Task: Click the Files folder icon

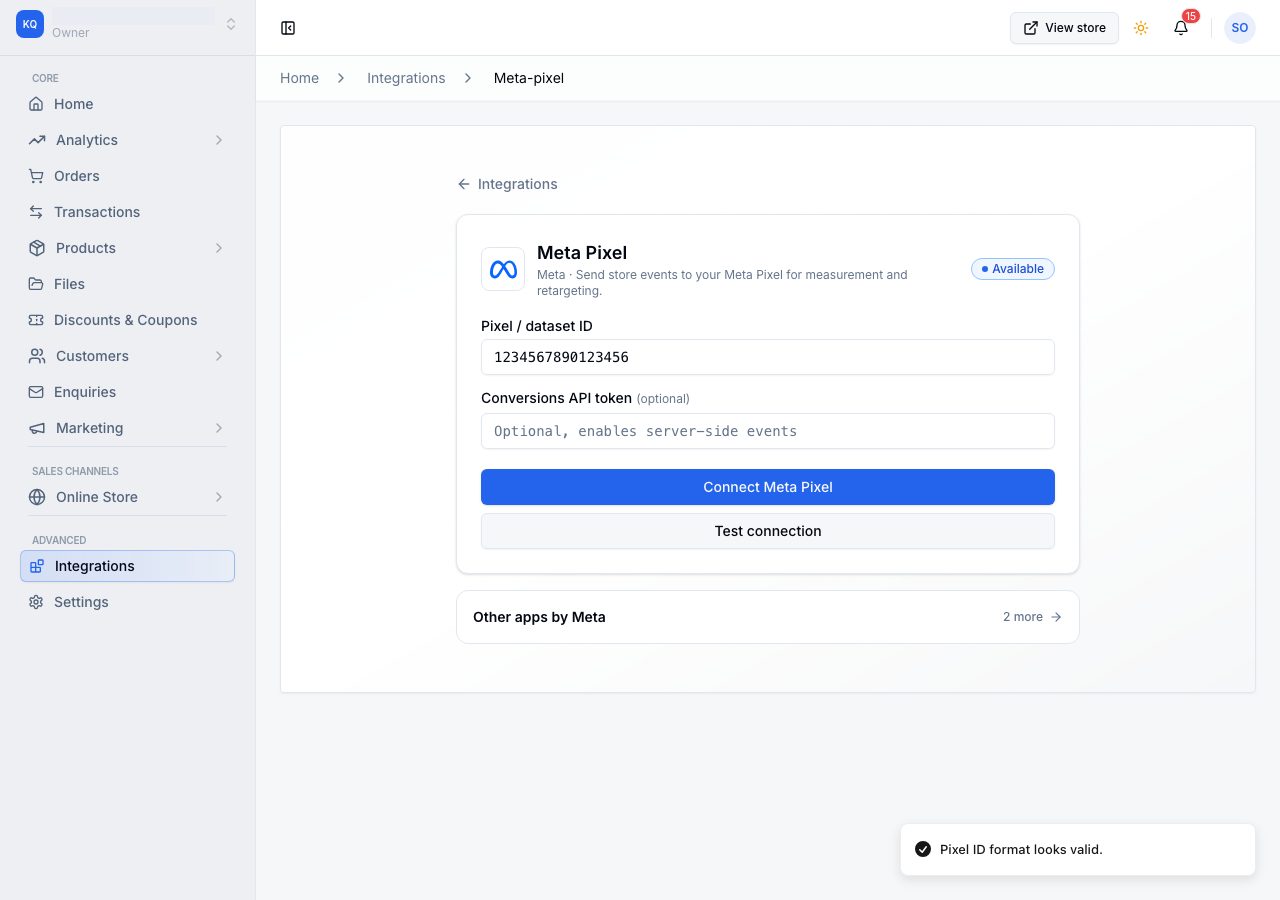Action: (x=36, y=284)
